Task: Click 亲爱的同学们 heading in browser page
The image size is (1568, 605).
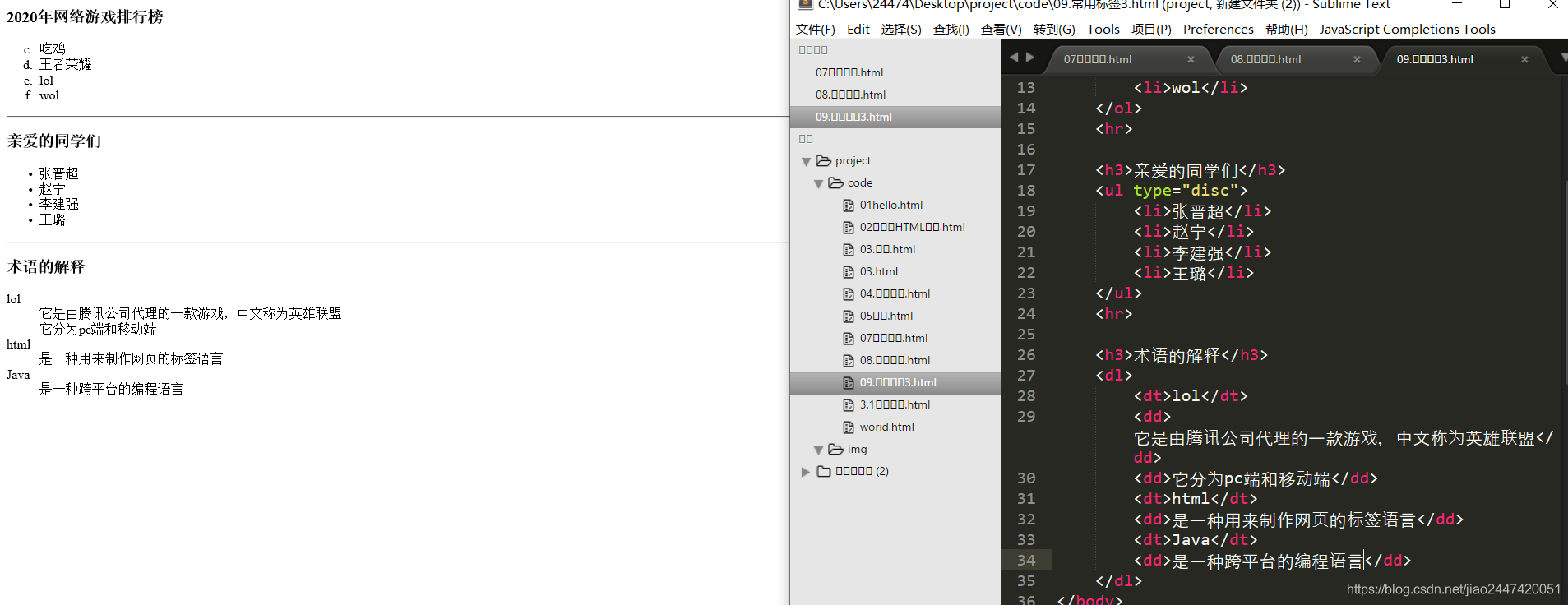Action: (x=54, y=141)
